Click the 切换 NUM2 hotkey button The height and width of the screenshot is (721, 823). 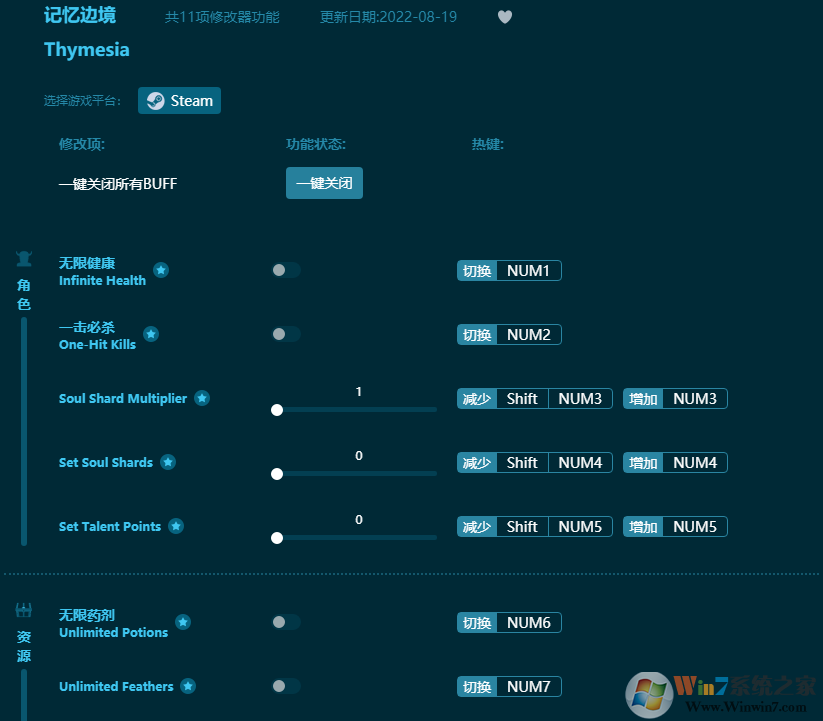click(x=509, y=334)
